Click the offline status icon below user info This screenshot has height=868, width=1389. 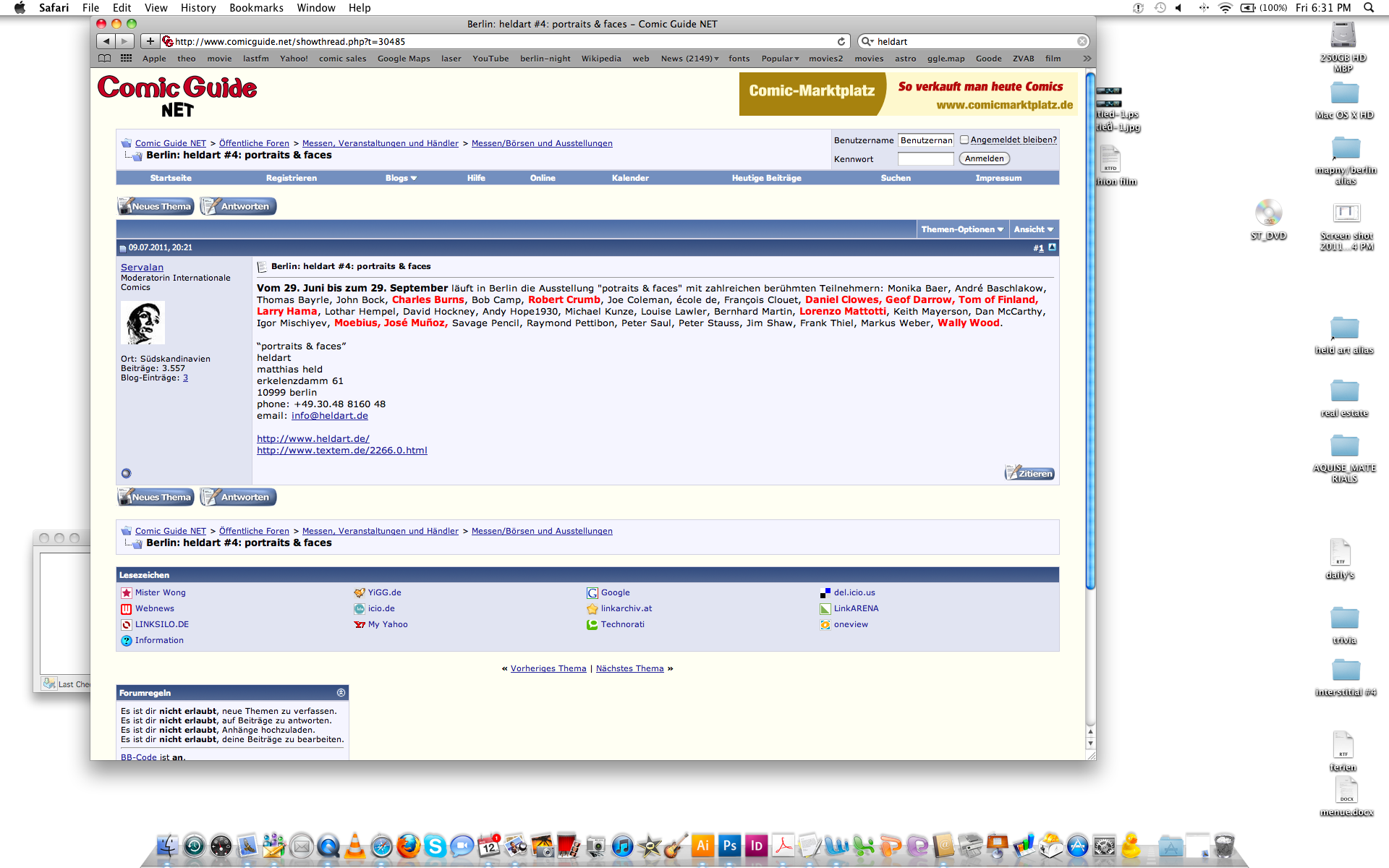click(126, 473)
